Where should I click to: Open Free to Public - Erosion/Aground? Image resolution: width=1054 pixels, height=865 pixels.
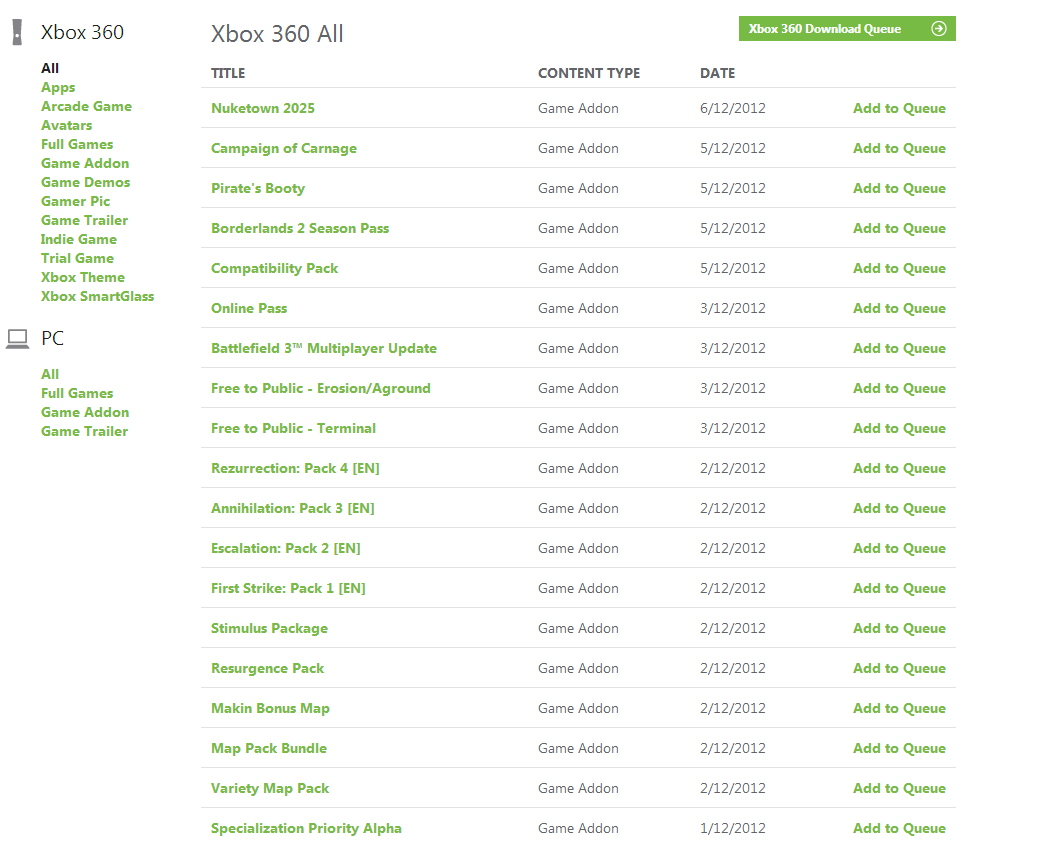click(321, 388)
